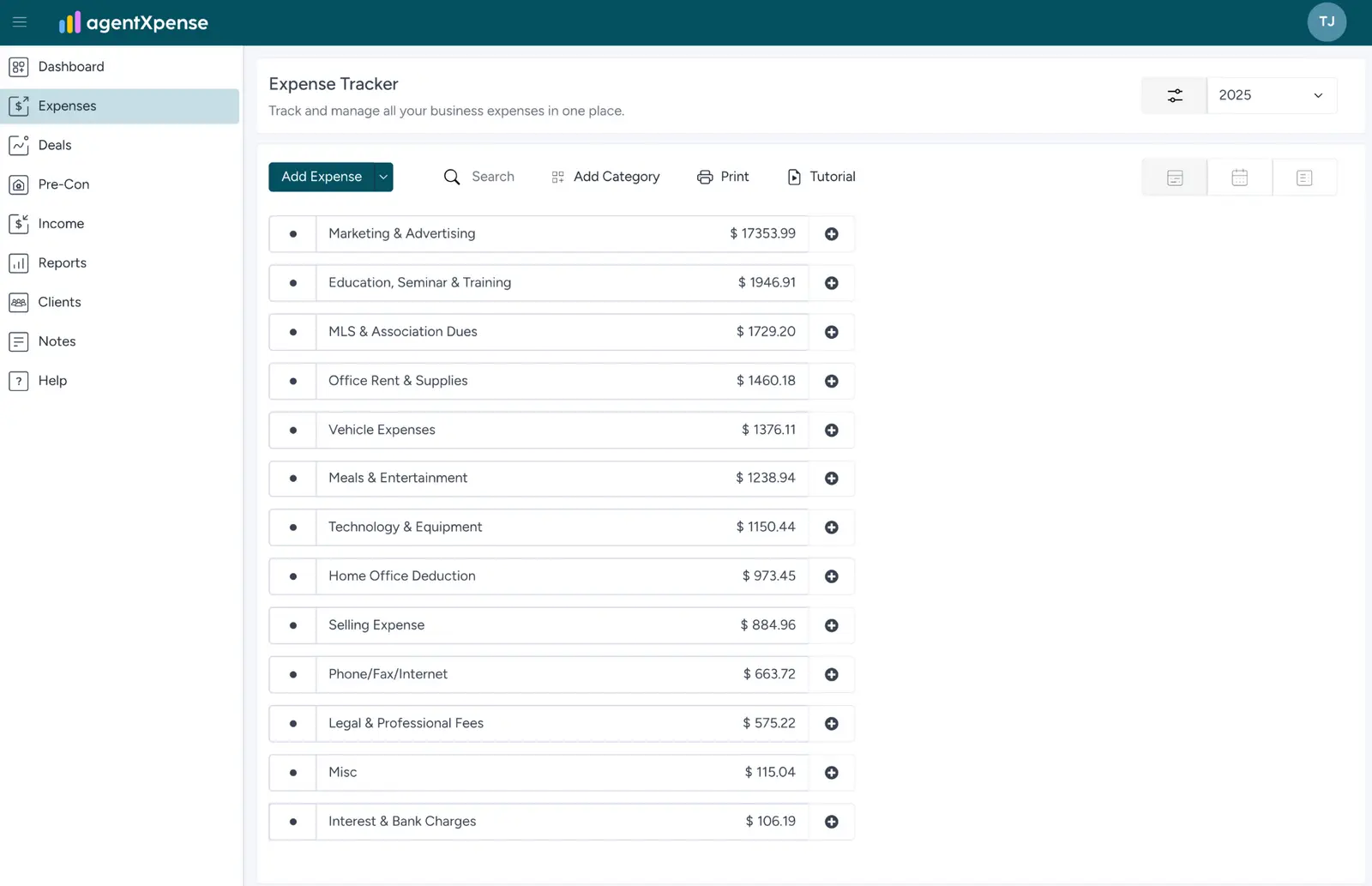Expand Office Rent & Supplies row bullet
Viewport: 1372px width, 886px height.
pyautogui.click(x=293, y=381)
